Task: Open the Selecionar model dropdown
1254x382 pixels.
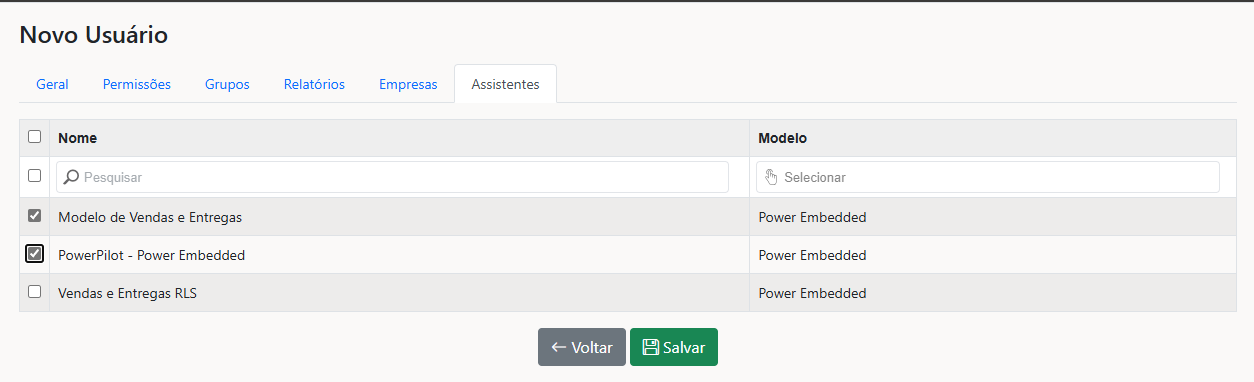Action: pos(988,177)
